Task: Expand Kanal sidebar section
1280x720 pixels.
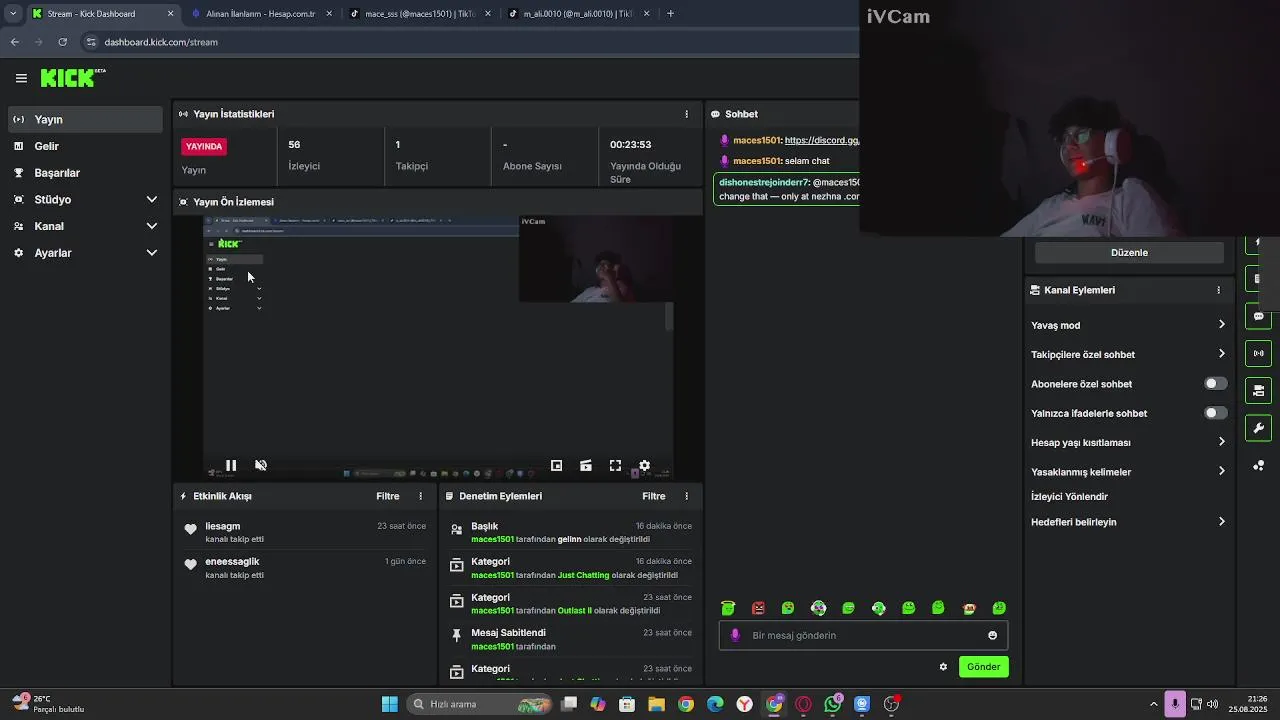Action: (152, 226)
